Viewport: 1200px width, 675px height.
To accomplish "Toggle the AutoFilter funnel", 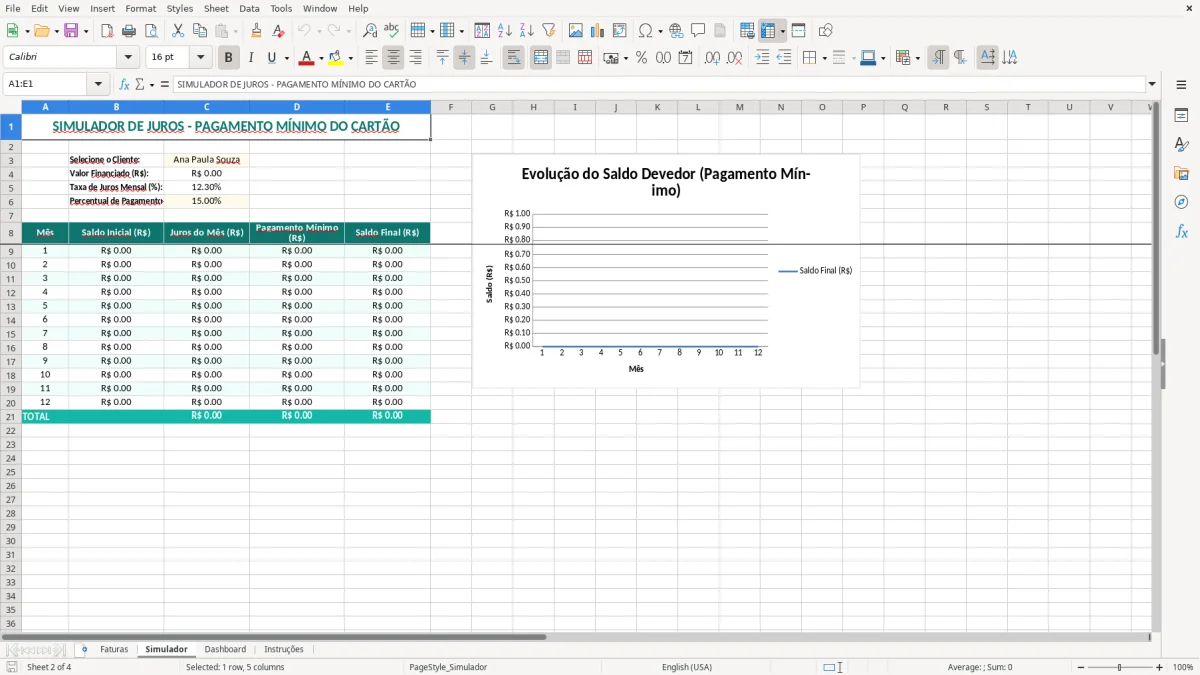I will click(549, 31).
